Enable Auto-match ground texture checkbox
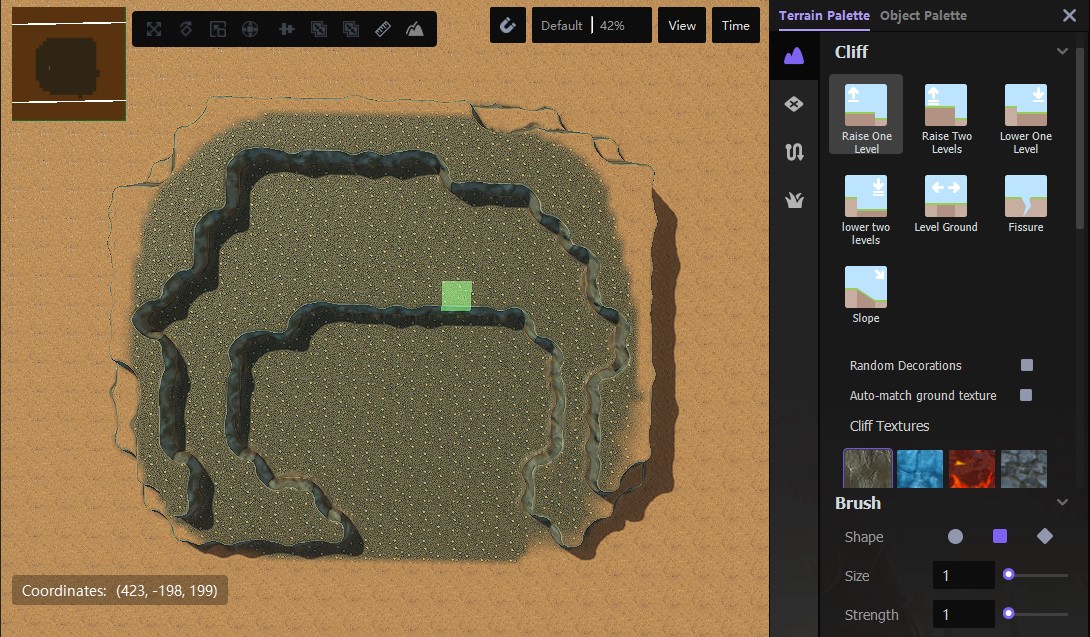The width and height of the screenshot is (1090, 637). coord(1026,395)
